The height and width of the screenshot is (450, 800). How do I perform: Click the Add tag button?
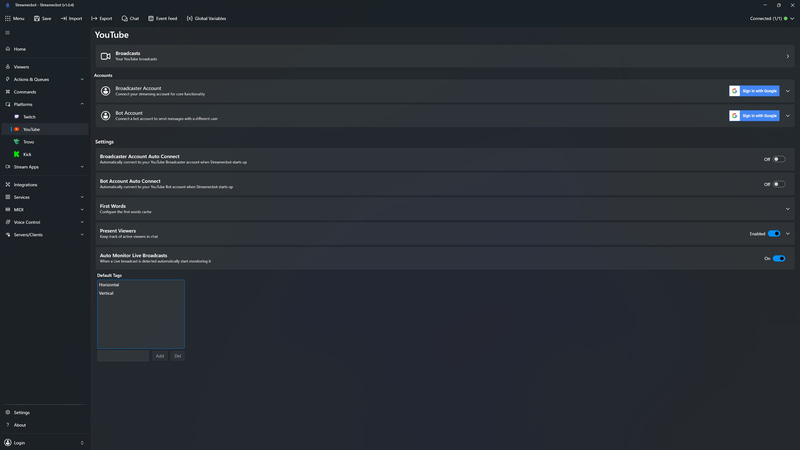160,356
